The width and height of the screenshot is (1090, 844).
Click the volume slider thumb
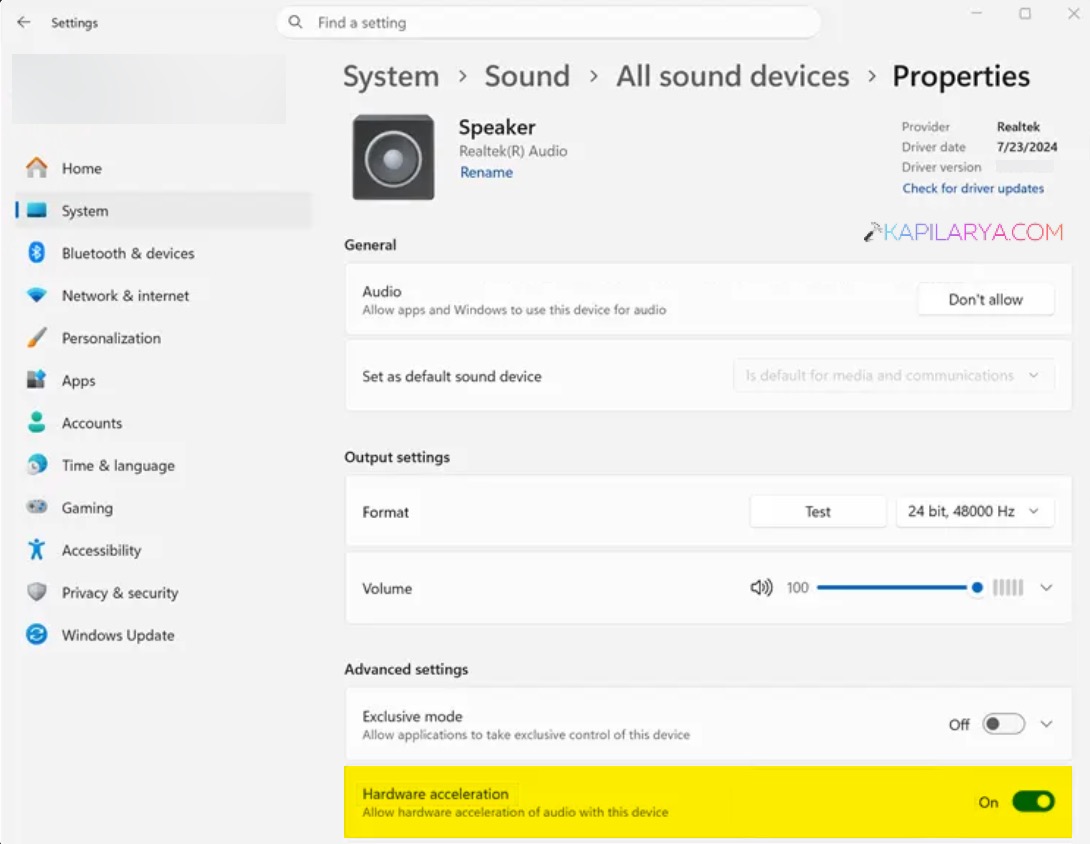(x=977, y=587)
